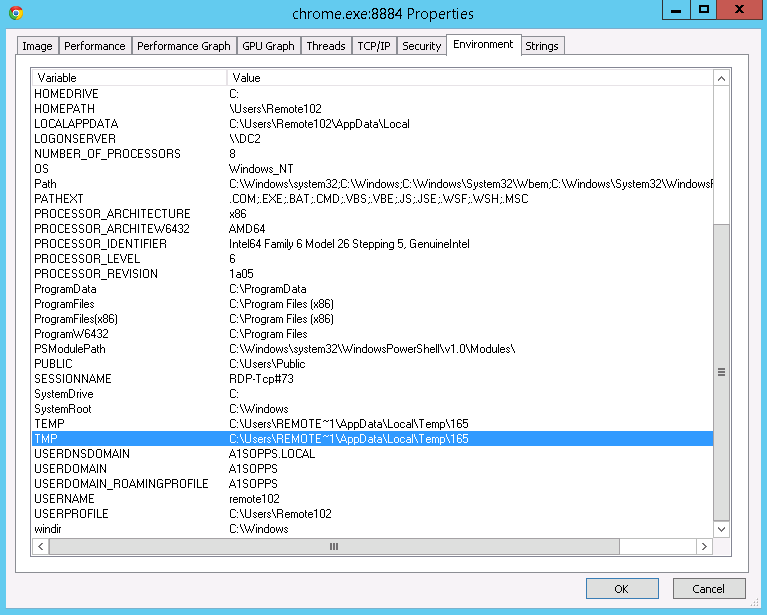Switch to the Strings tab
Viewport: 767px width, 615px height.
tap(542, 46)
